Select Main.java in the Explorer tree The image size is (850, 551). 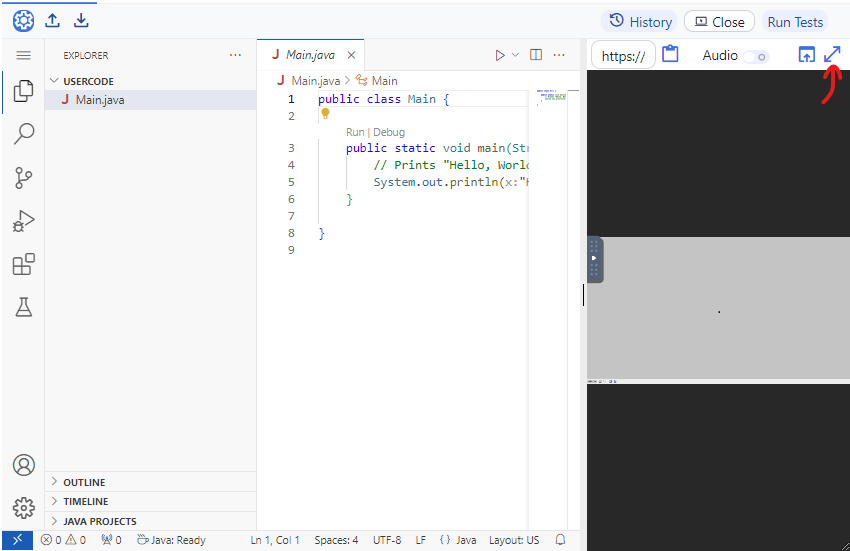coord(100,100)
